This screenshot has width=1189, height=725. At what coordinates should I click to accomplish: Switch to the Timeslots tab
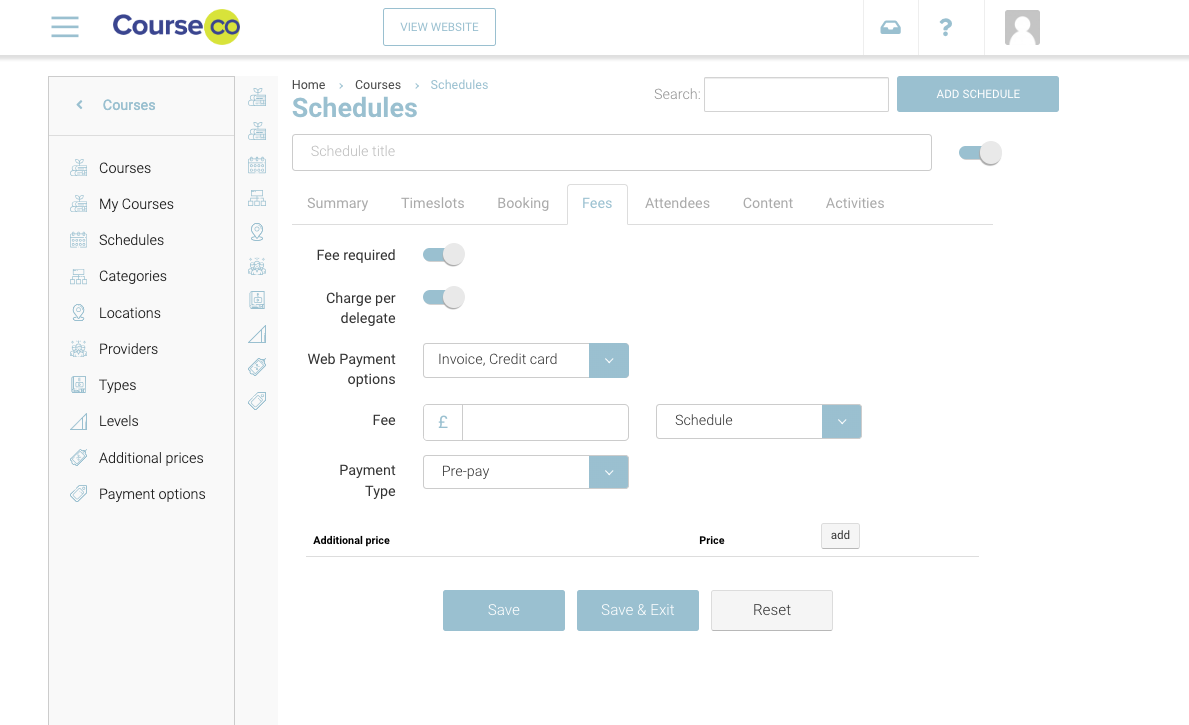(432, 203)
